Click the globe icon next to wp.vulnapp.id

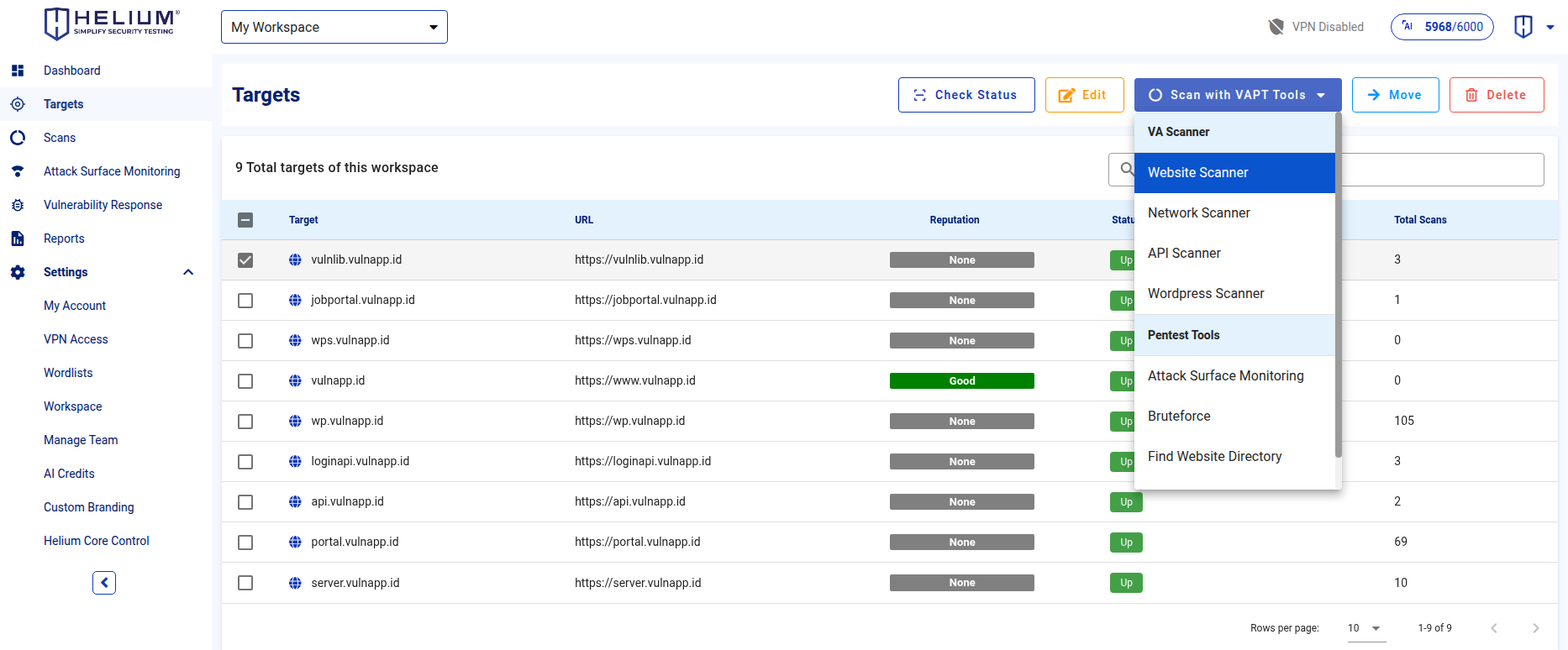(295, 422)
